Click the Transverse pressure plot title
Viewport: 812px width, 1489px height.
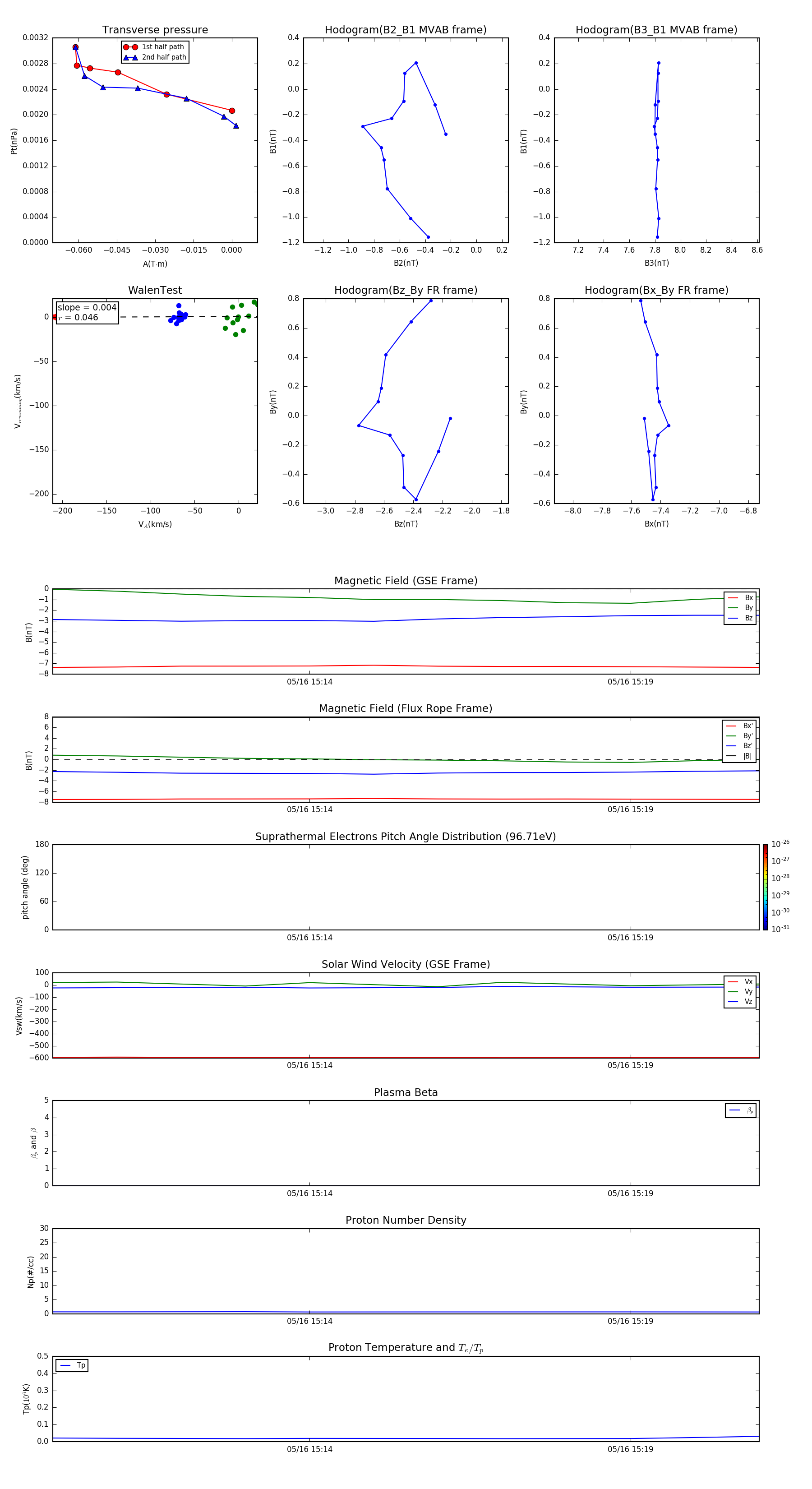coord(155,30)
